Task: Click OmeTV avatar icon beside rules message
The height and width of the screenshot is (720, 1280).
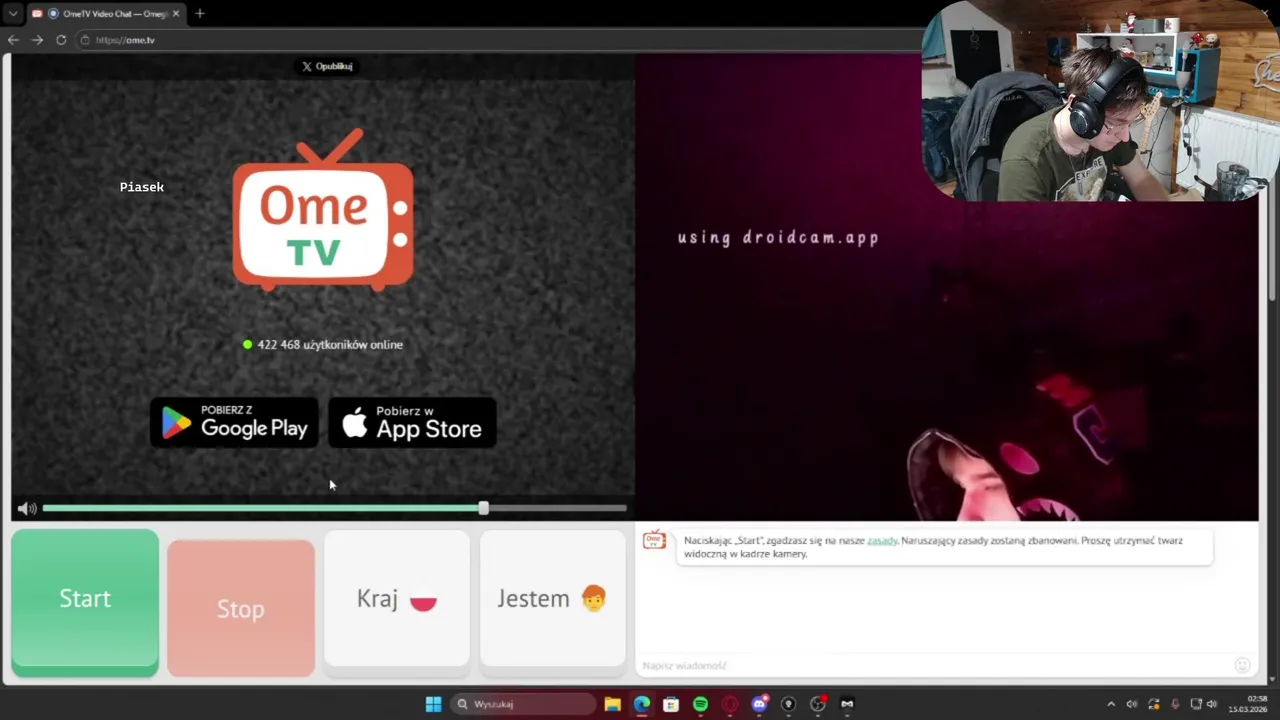Action: pyautogui.click(x=654, y=541)
